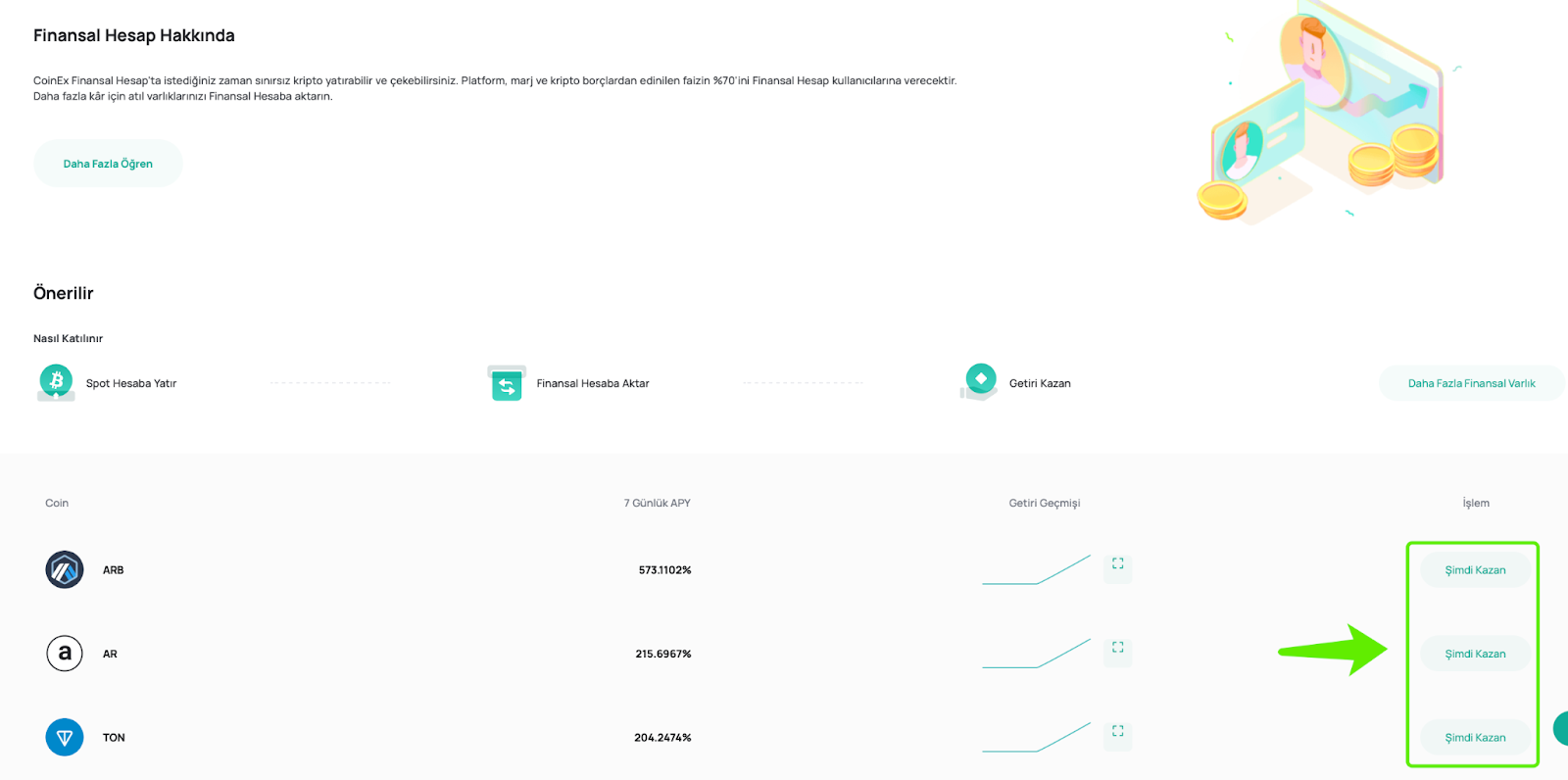
Task: Open Daha Fazla Finansal Varlık
Action: point(1471,383)
